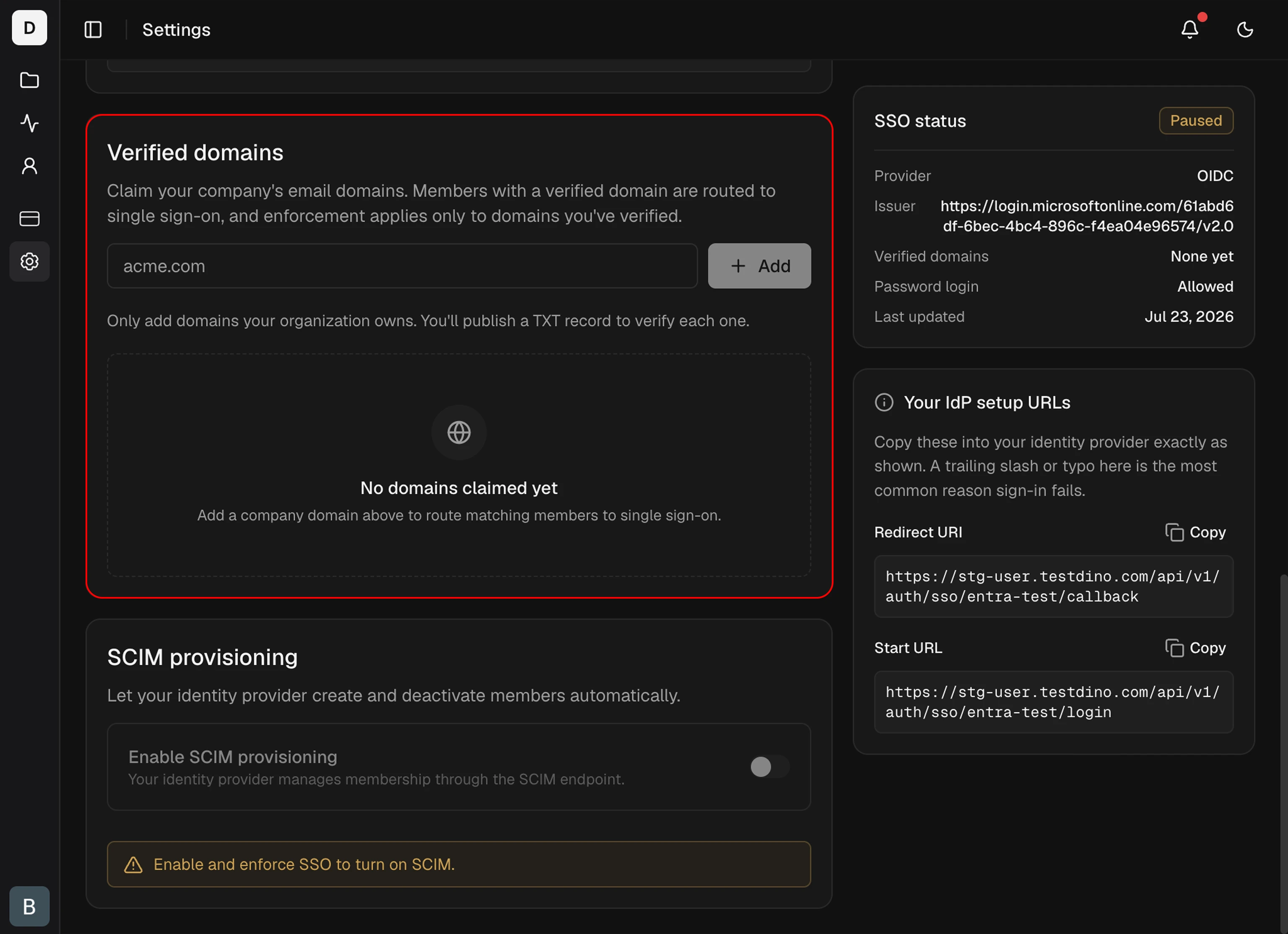The width and height of the screenshot is (1288, 934).
Task: Focus the acme.com domain input field
Action: click(402, 266)
